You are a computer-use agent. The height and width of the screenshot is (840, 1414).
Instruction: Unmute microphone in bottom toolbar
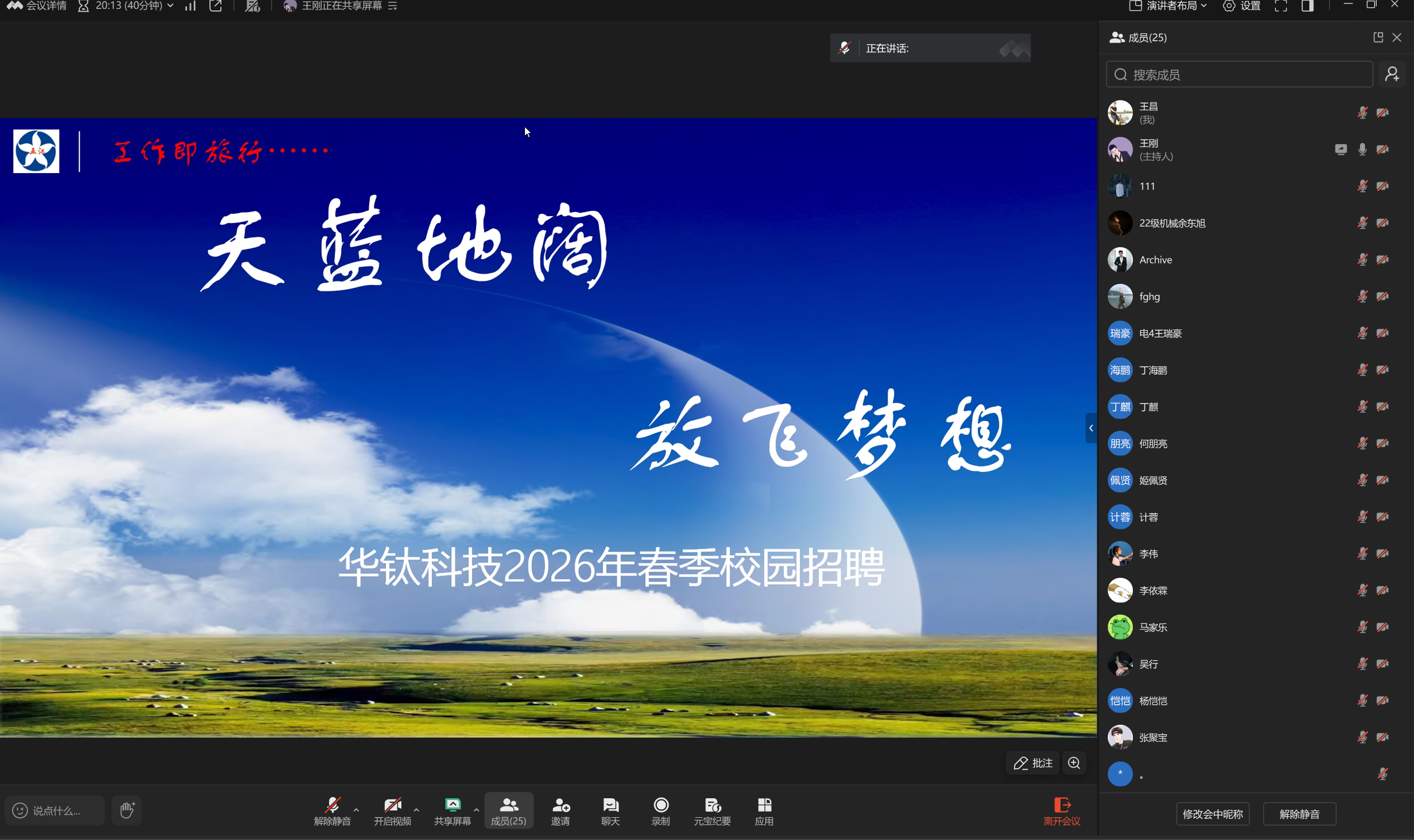(332, 811)
